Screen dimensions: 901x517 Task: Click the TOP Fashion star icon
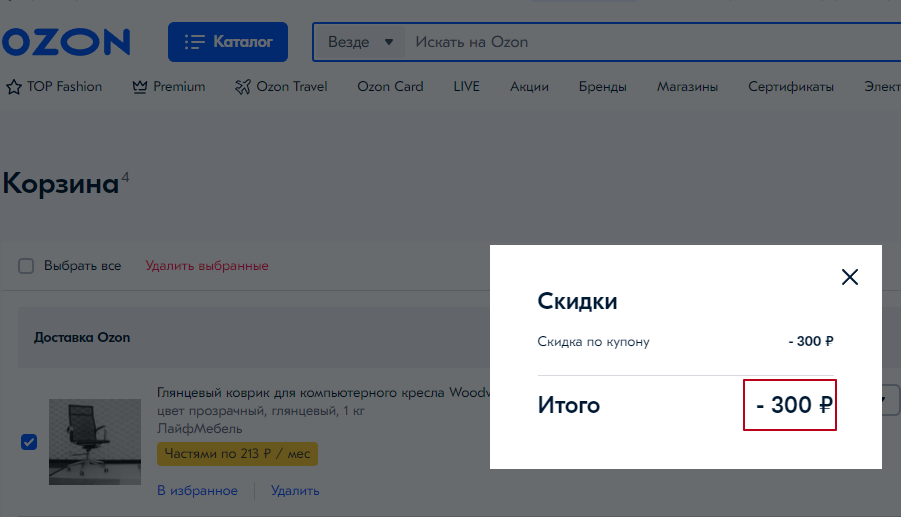coord(14,87)
